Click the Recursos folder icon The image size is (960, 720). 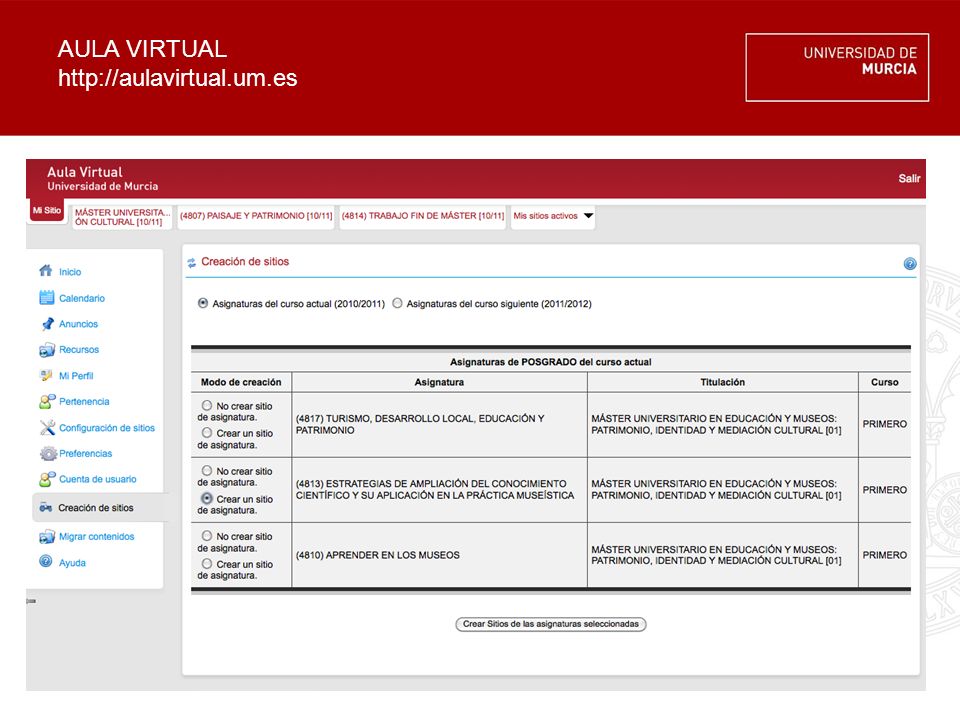point(47,350)
